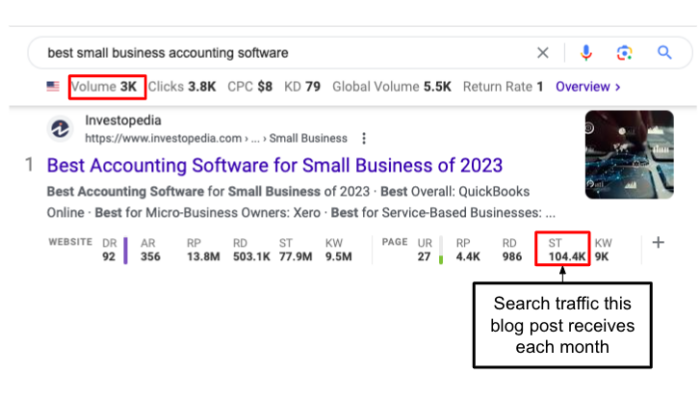
Task: Click the Investopedia site favicon
Action: click(61, 129)
